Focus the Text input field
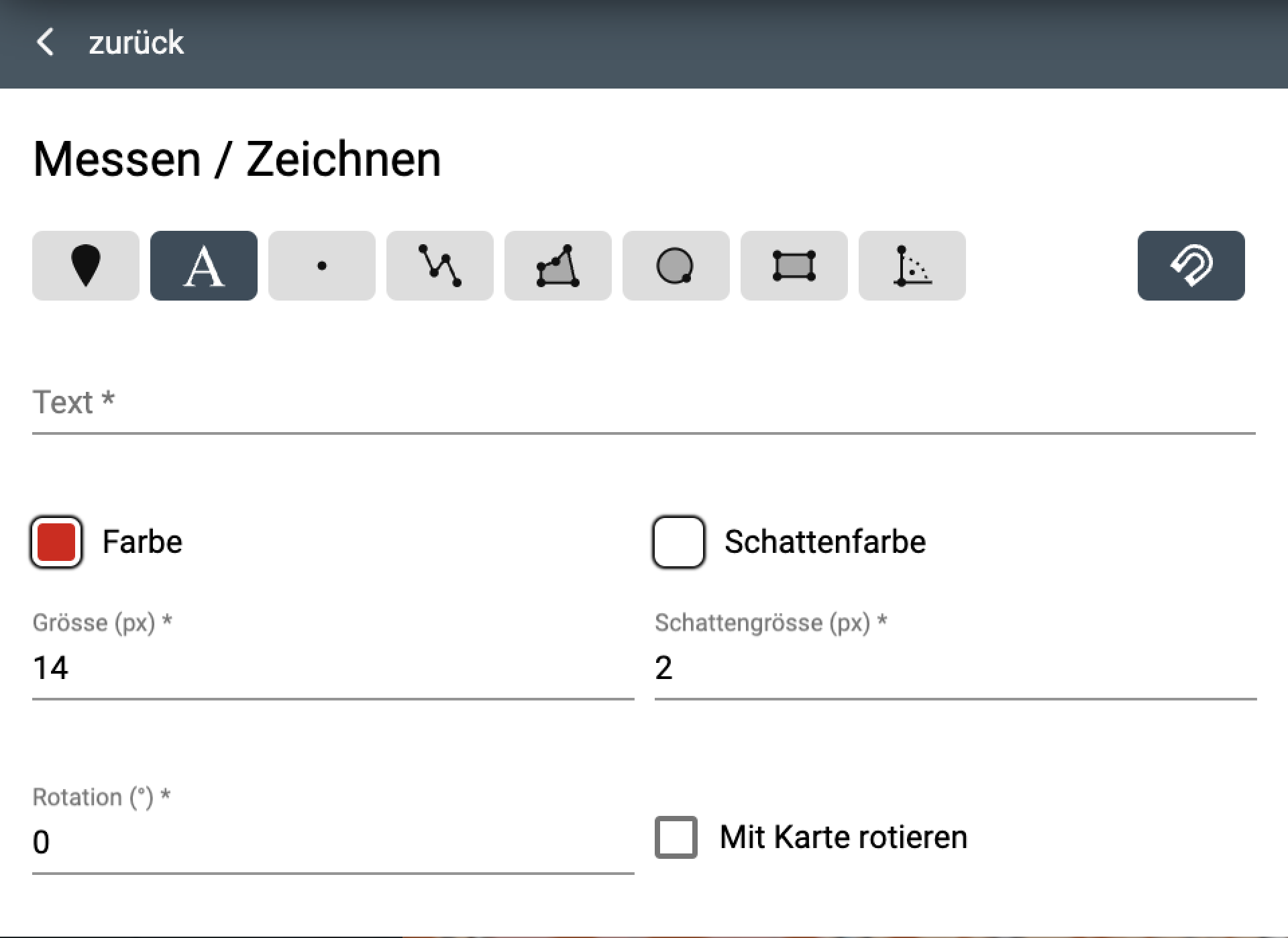Image resolution: width=1288 pixels, height=938 pixels. (644, 404)
